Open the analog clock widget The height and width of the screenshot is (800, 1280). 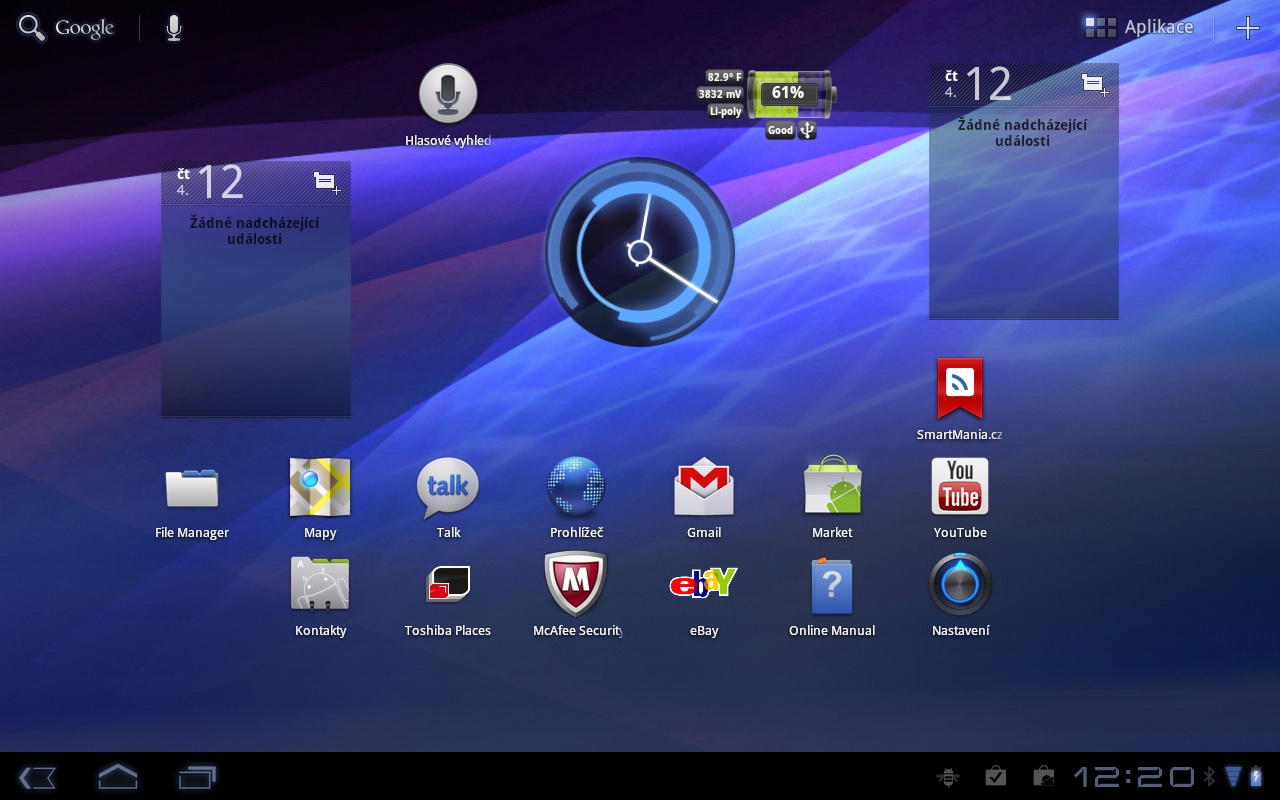tap(640, 252)
